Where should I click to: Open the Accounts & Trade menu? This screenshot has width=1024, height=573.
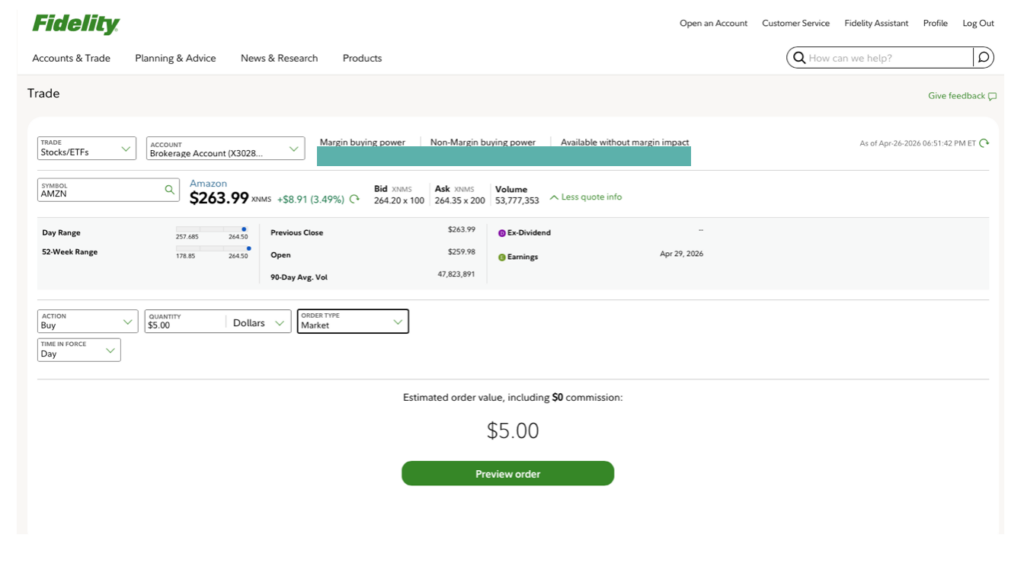[71, 58]
